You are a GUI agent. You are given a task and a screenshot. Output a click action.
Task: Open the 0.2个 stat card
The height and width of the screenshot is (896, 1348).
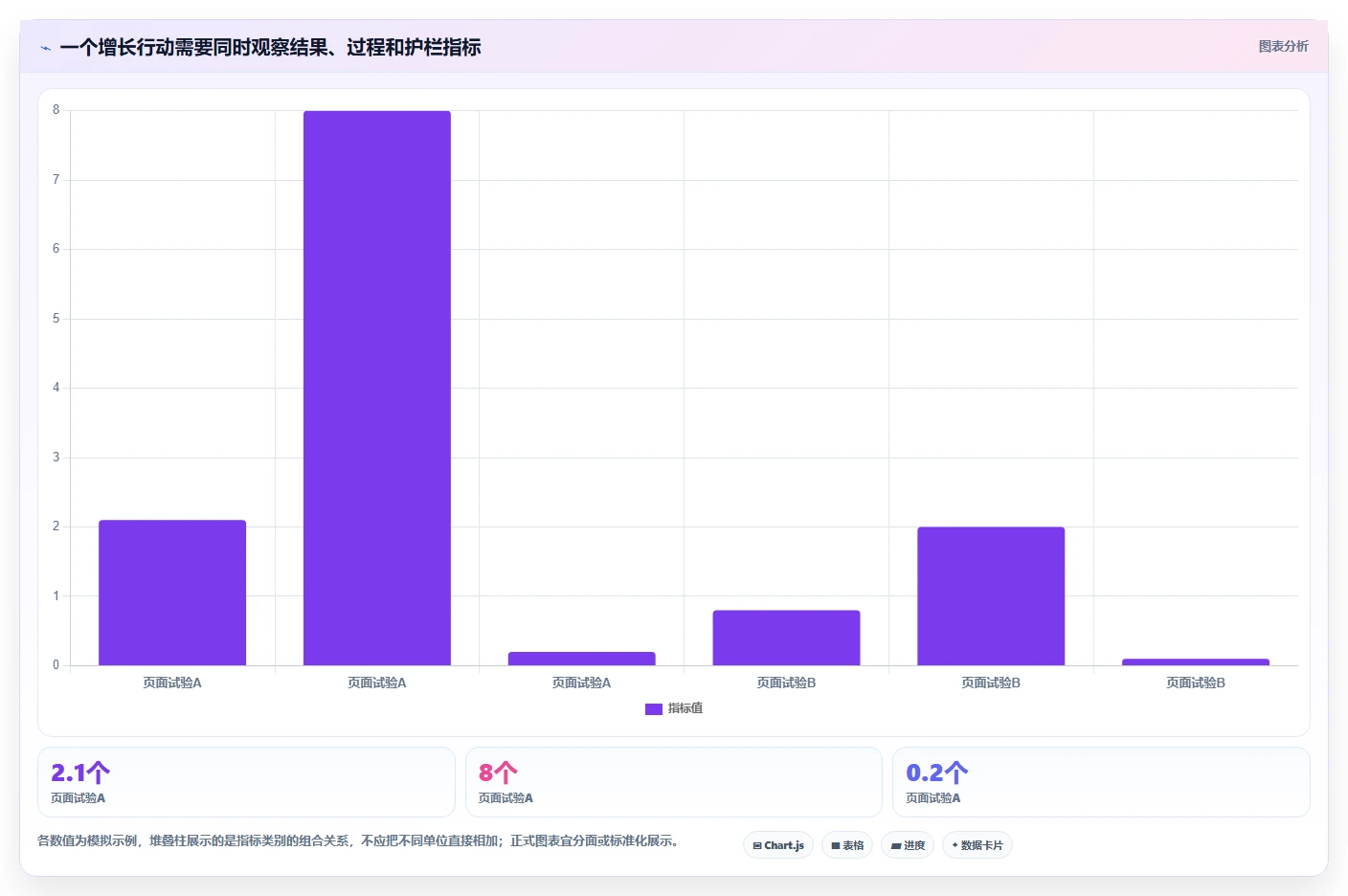point(1101,782)
